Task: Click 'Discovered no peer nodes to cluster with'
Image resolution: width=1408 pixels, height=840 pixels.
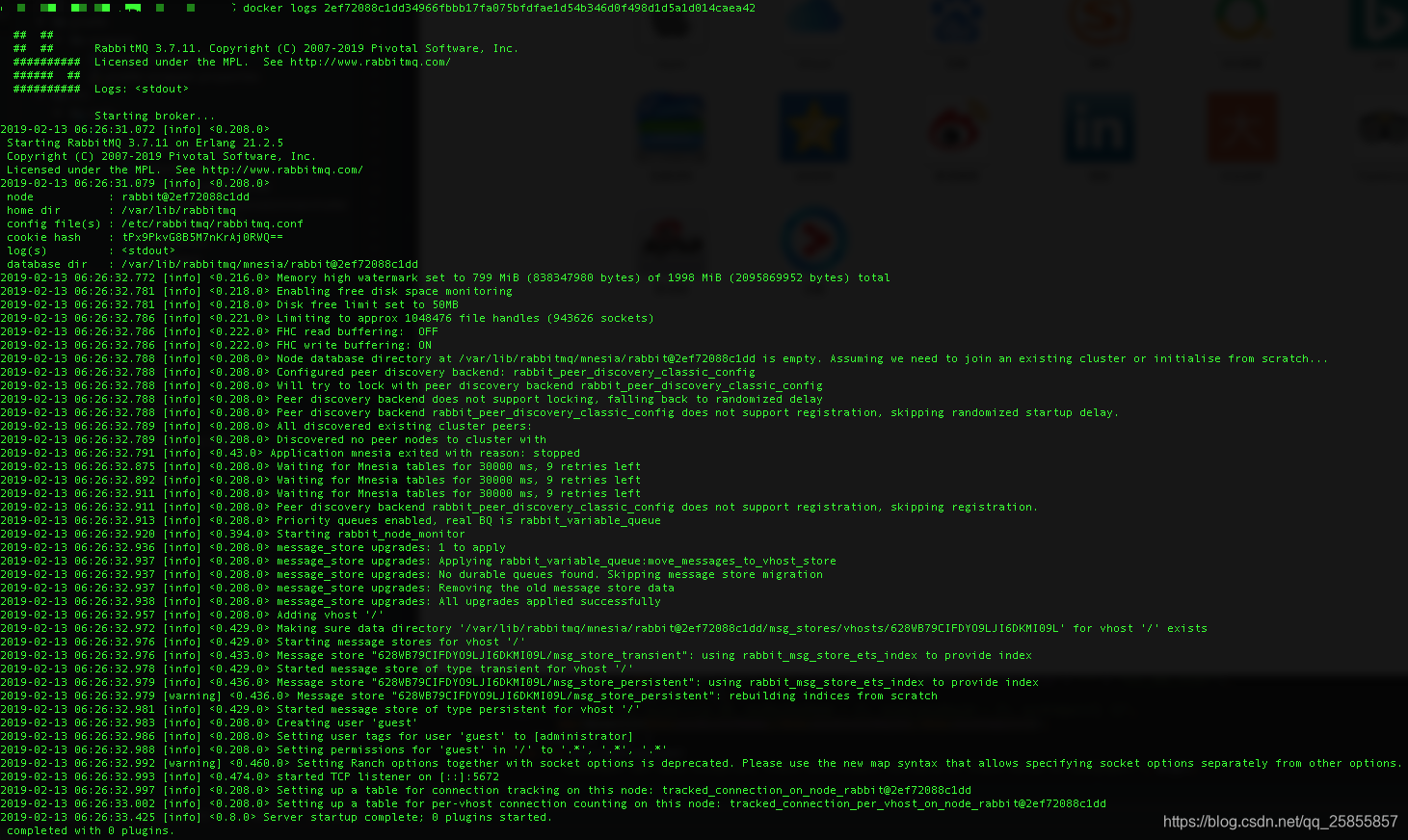Action: coord(412,439)
